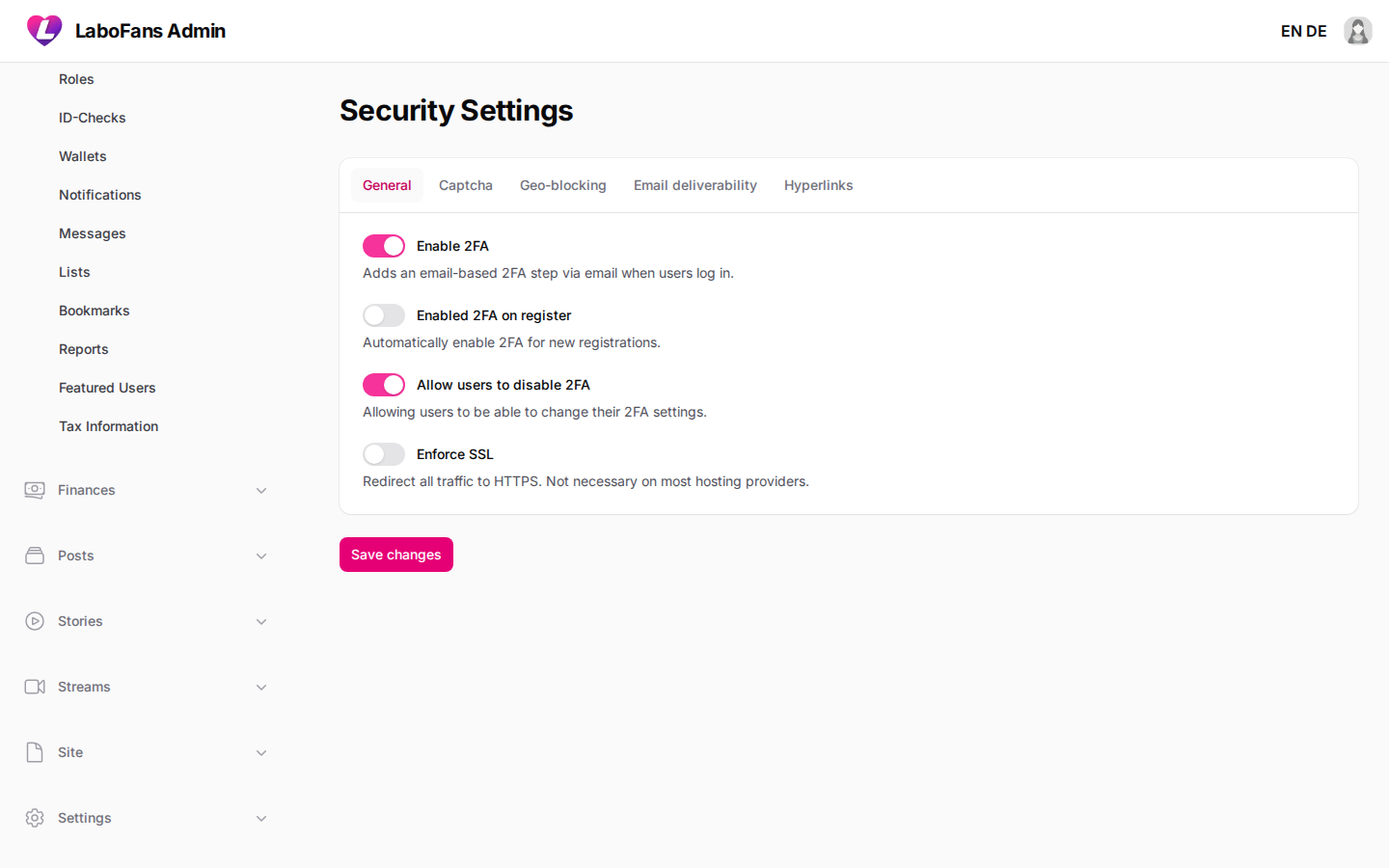The image size is (1389, 868).
Task: Expand the Posts section chevron
Action: [x=261, y=556]
